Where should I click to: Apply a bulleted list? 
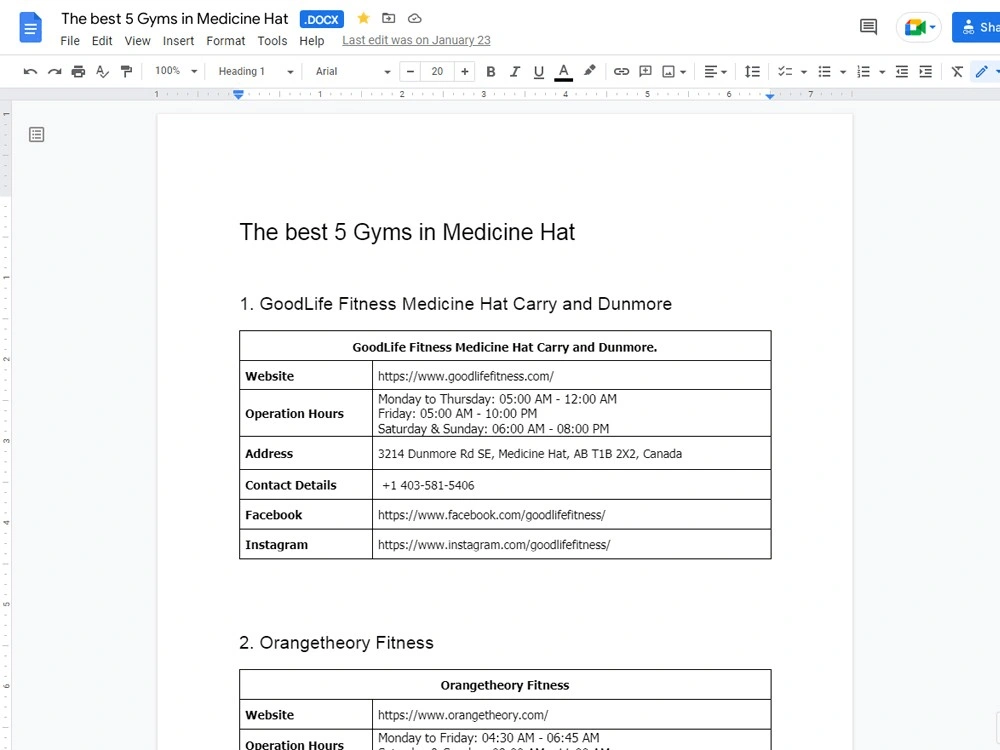825,71
